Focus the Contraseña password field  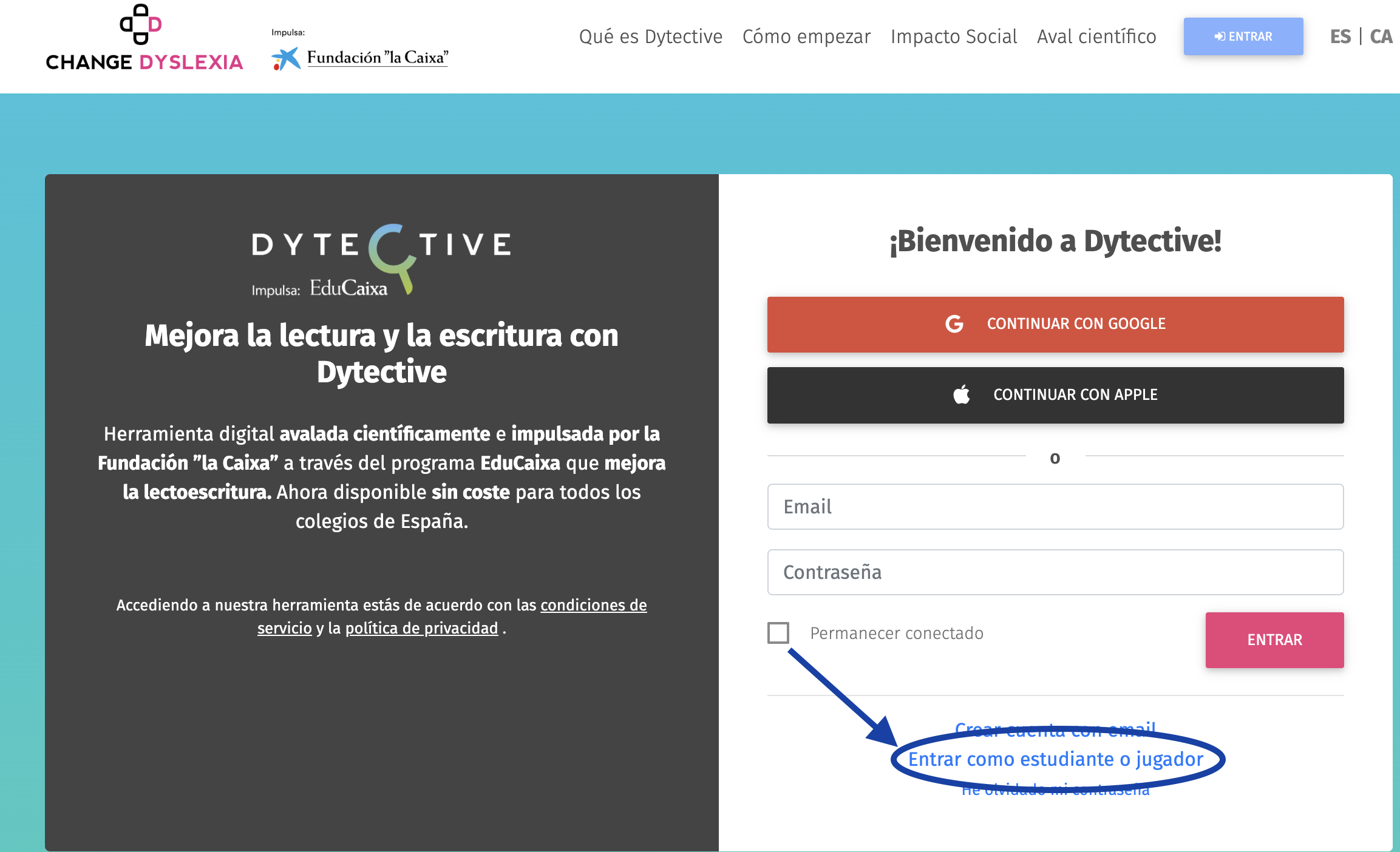coord(1056,572)
